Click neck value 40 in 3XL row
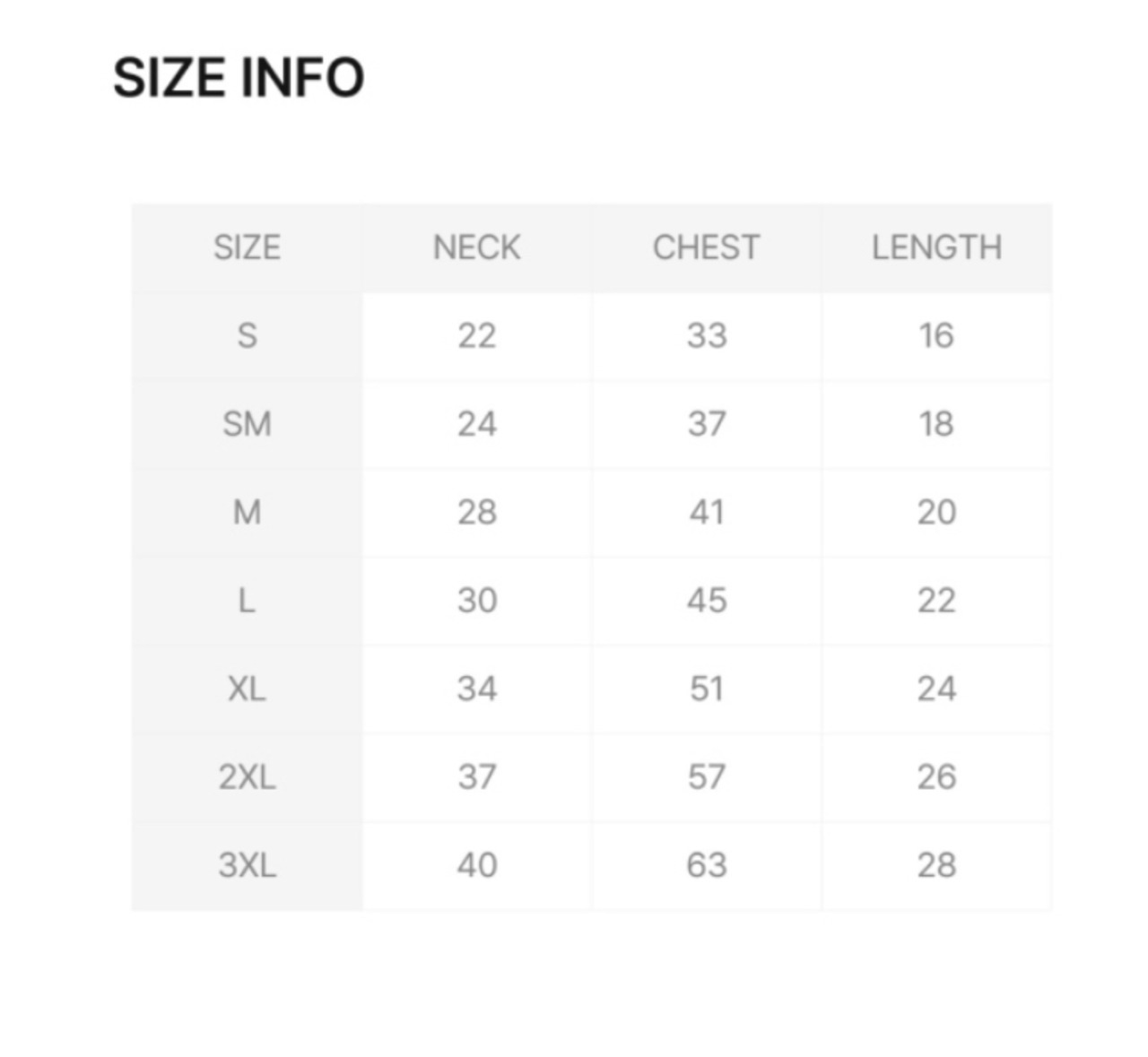Viewport: 1148px width, 1057px height. (476, 865)
